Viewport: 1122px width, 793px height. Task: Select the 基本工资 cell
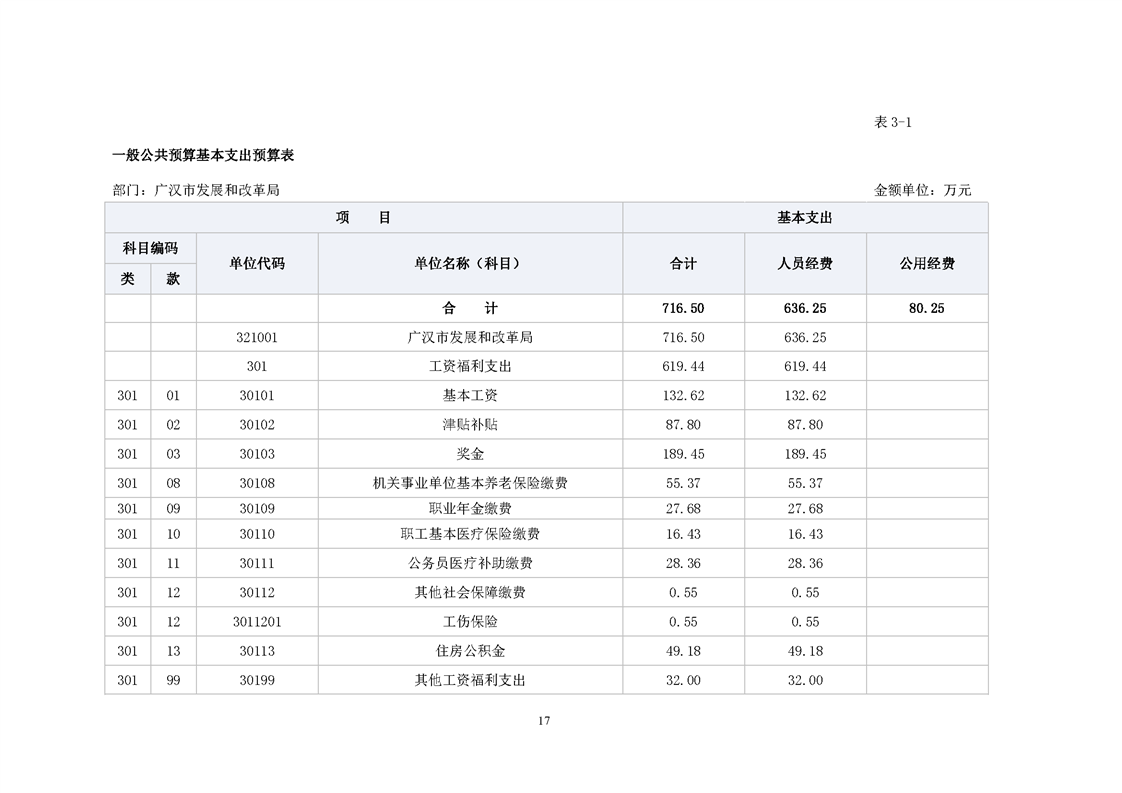pos(470,396)
